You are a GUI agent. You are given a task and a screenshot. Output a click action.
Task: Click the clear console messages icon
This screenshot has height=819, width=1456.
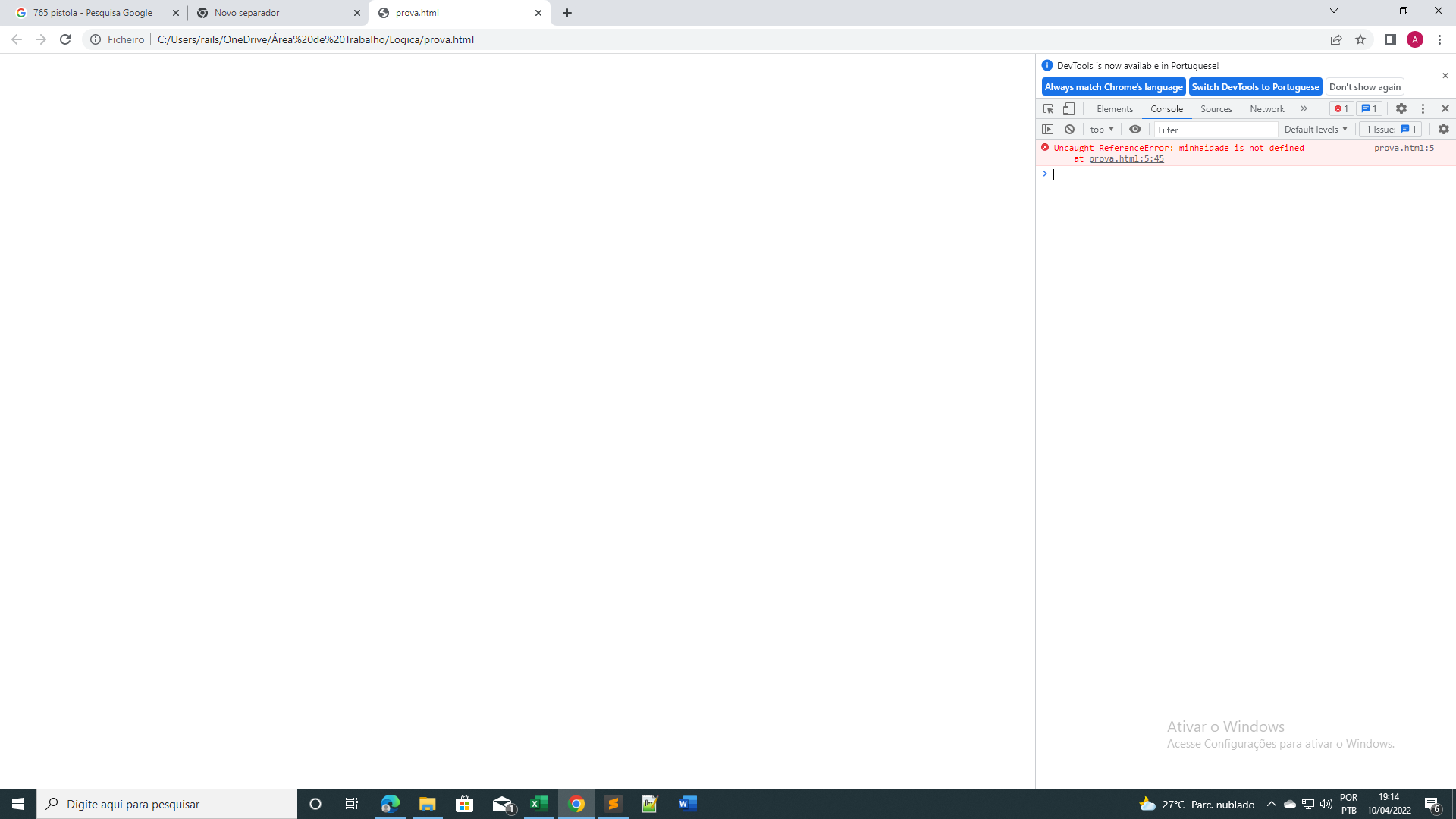point(1068,128)
